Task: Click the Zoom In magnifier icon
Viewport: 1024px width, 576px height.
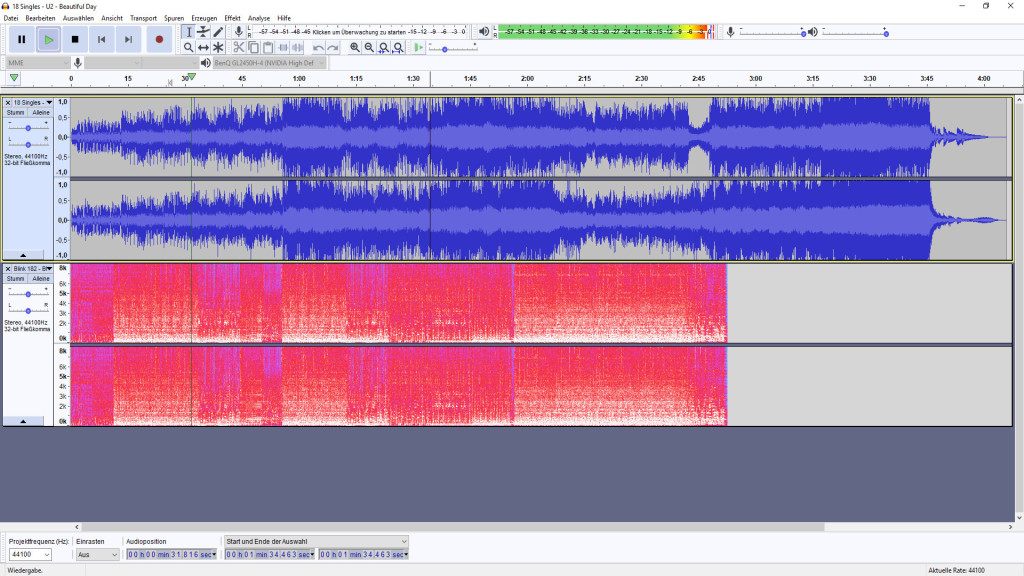Action: (x=354, y=47)
